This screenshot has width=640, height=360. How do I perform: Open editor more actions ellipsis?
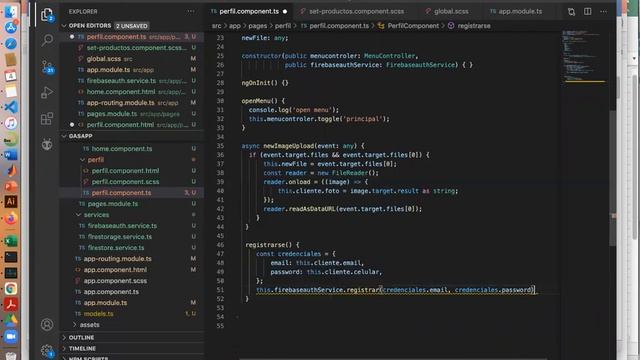tap(603, 11)
